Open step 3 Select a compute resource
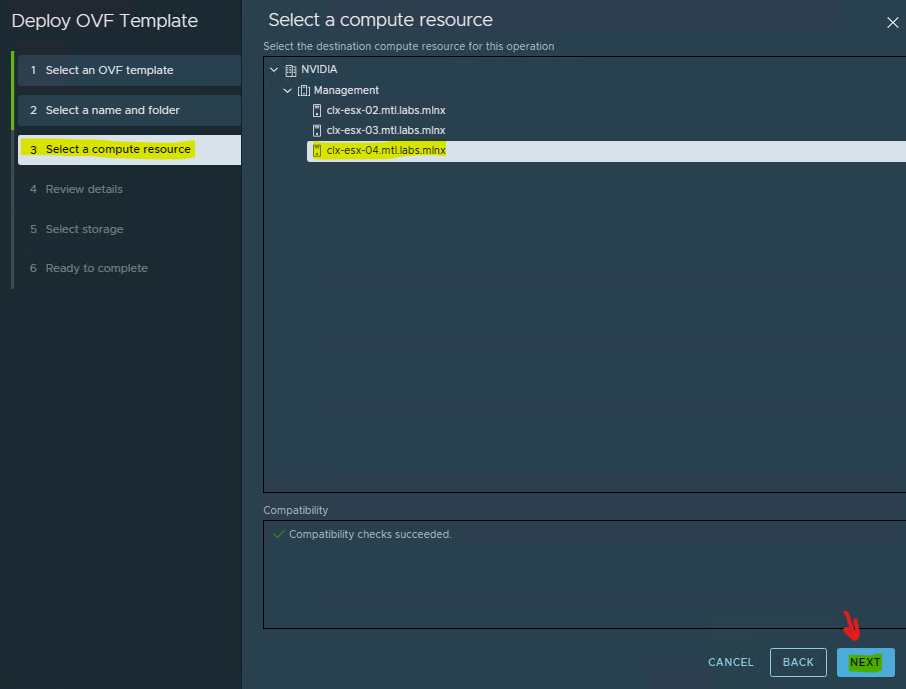 [129, 150]
